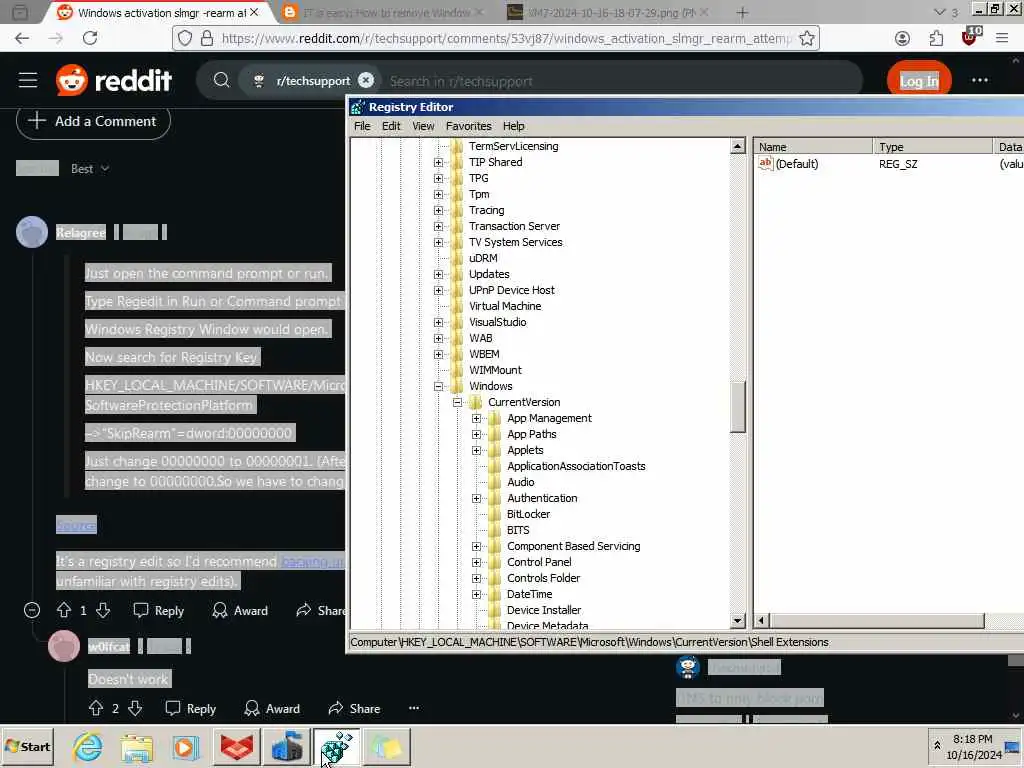Click Add a Comment button
The image size is (1024, 768).
[x=93, y=121]
